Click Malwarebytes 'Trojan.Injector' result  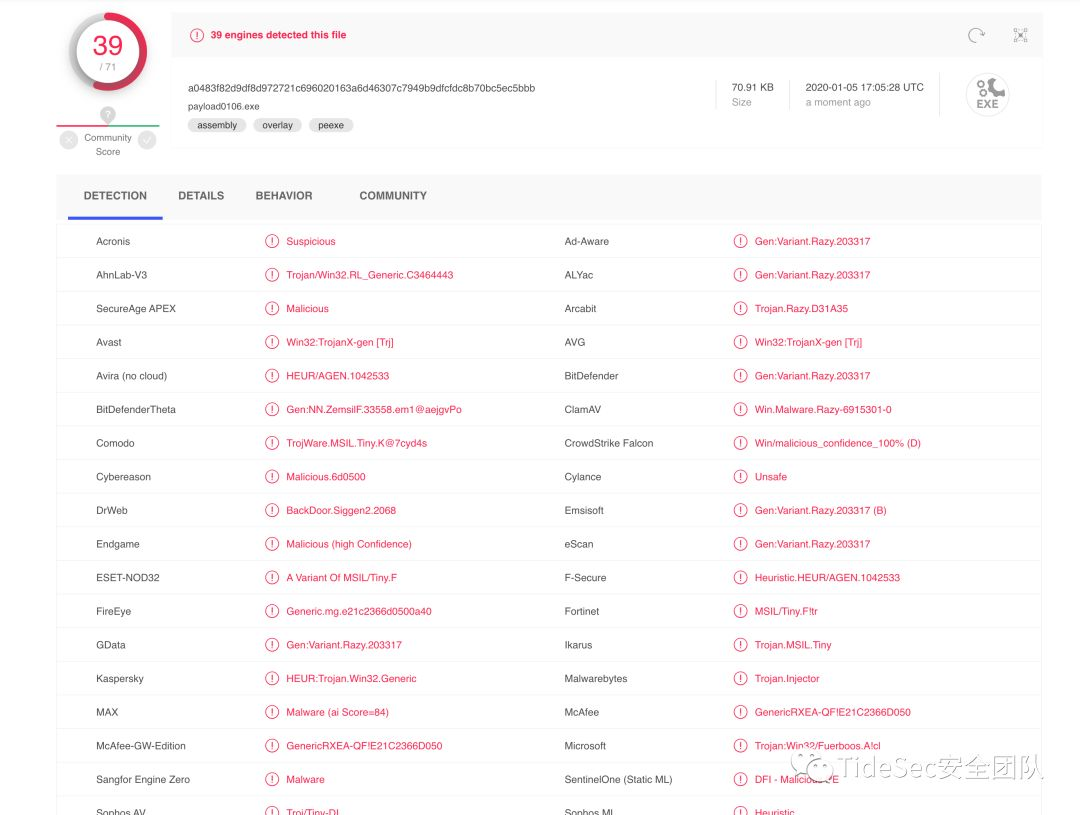point(787,679)
